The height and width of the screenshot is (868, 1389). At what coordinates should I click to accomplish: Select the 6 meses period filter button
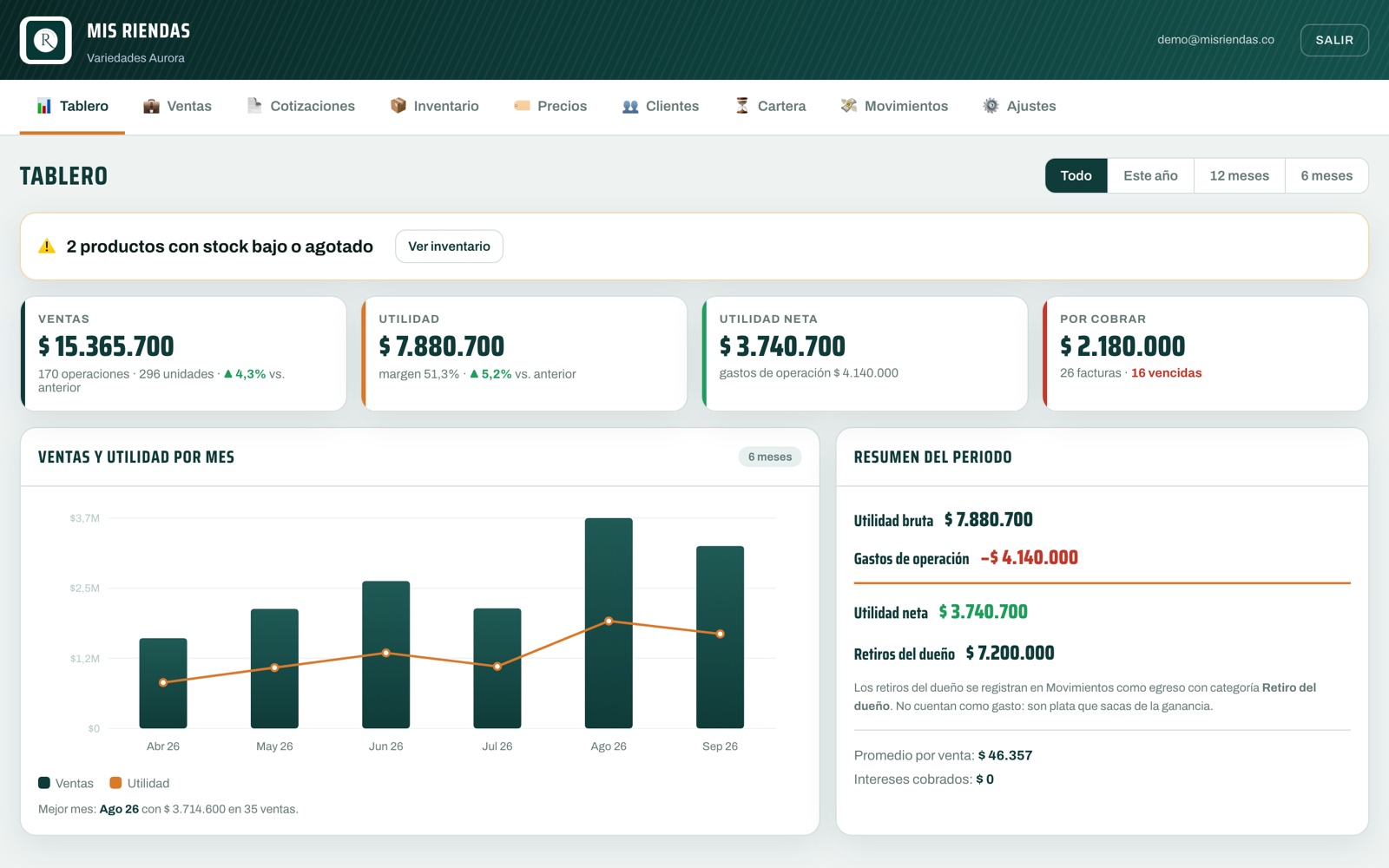point(1326,175)
